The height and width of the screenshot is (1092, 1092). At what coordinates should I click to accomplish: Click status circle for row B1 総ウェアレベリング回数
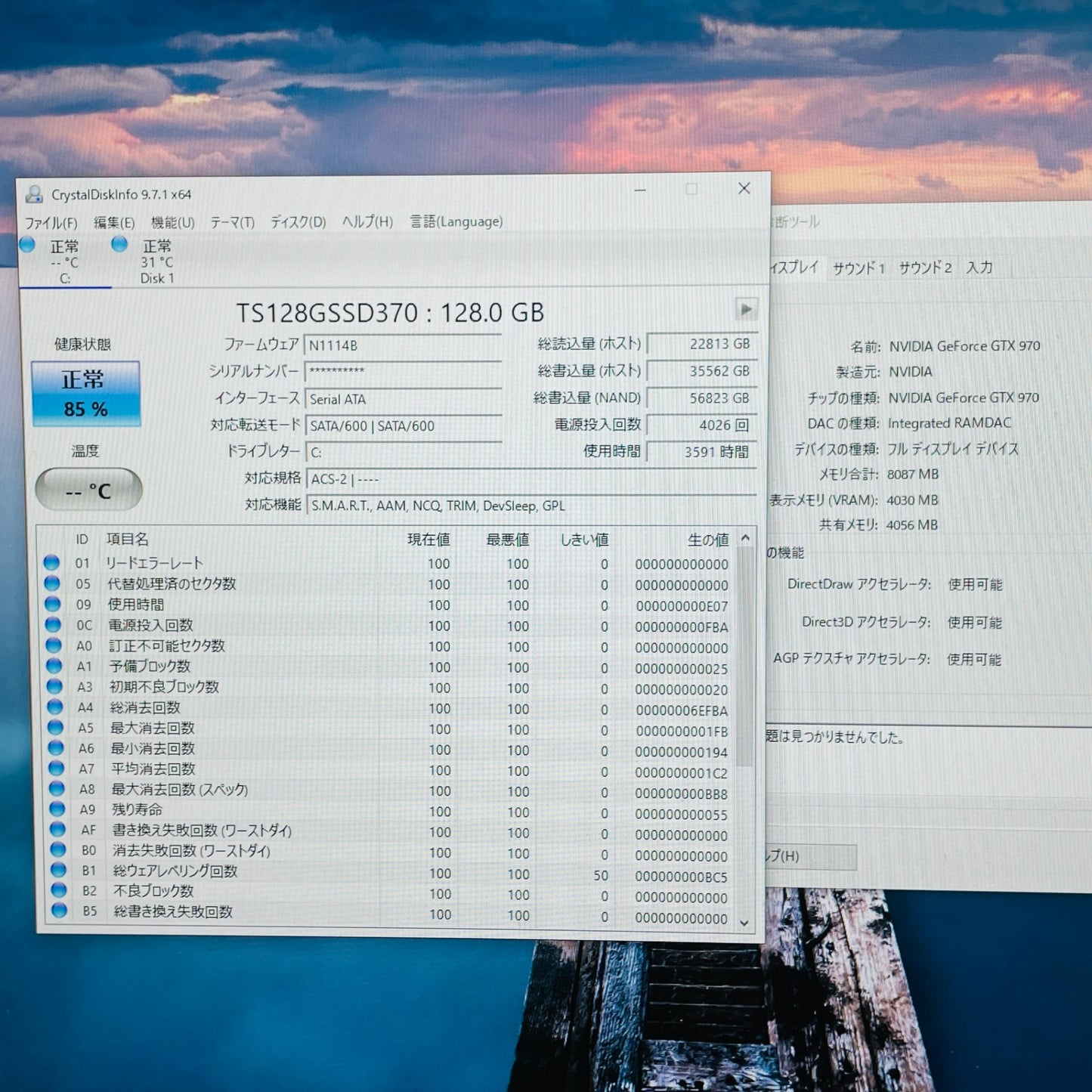pos(58,870)
